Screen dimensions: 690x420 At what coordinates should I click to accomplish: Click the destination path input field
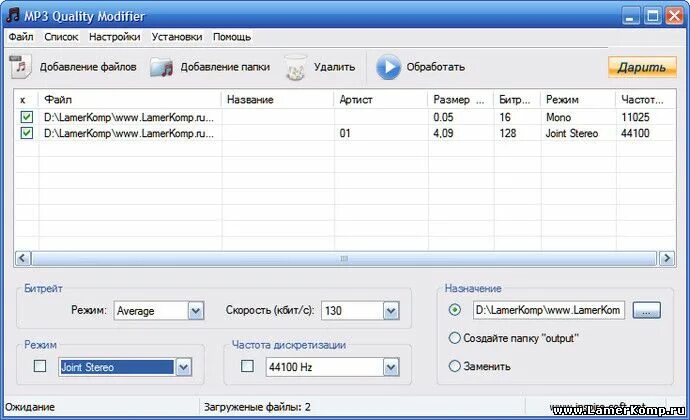tap(548, 310)
